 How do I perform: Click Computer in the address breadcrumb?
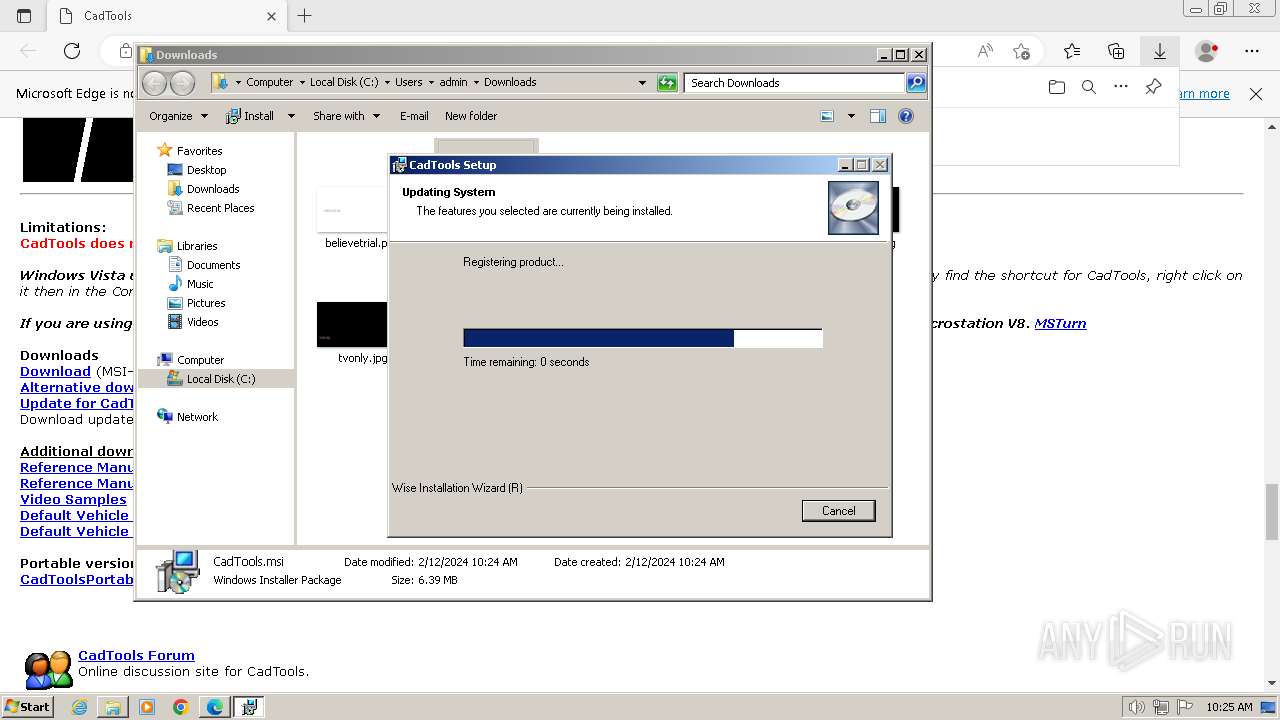(269, 83)
